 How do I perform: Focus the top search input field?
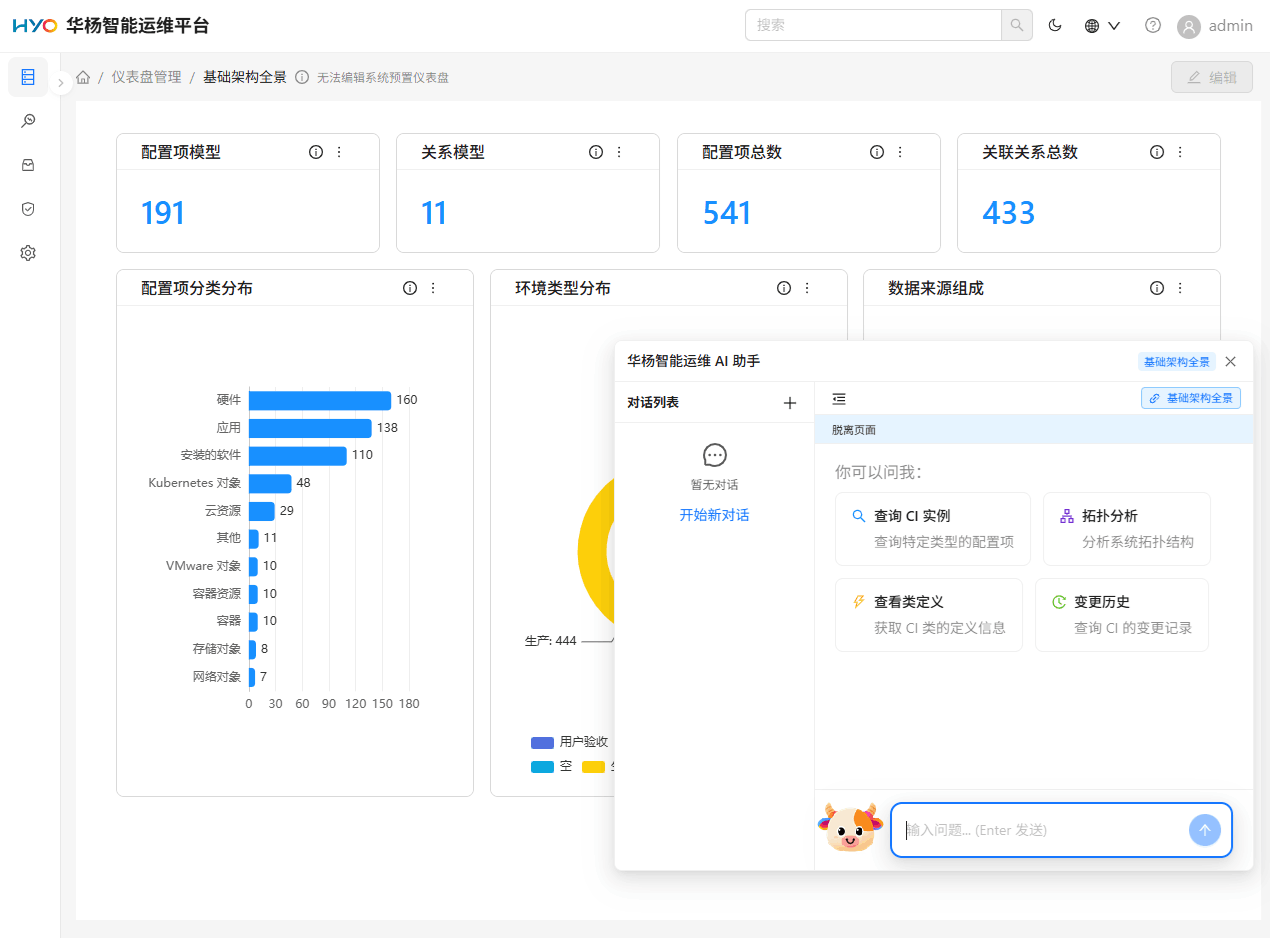pos(873,25)
